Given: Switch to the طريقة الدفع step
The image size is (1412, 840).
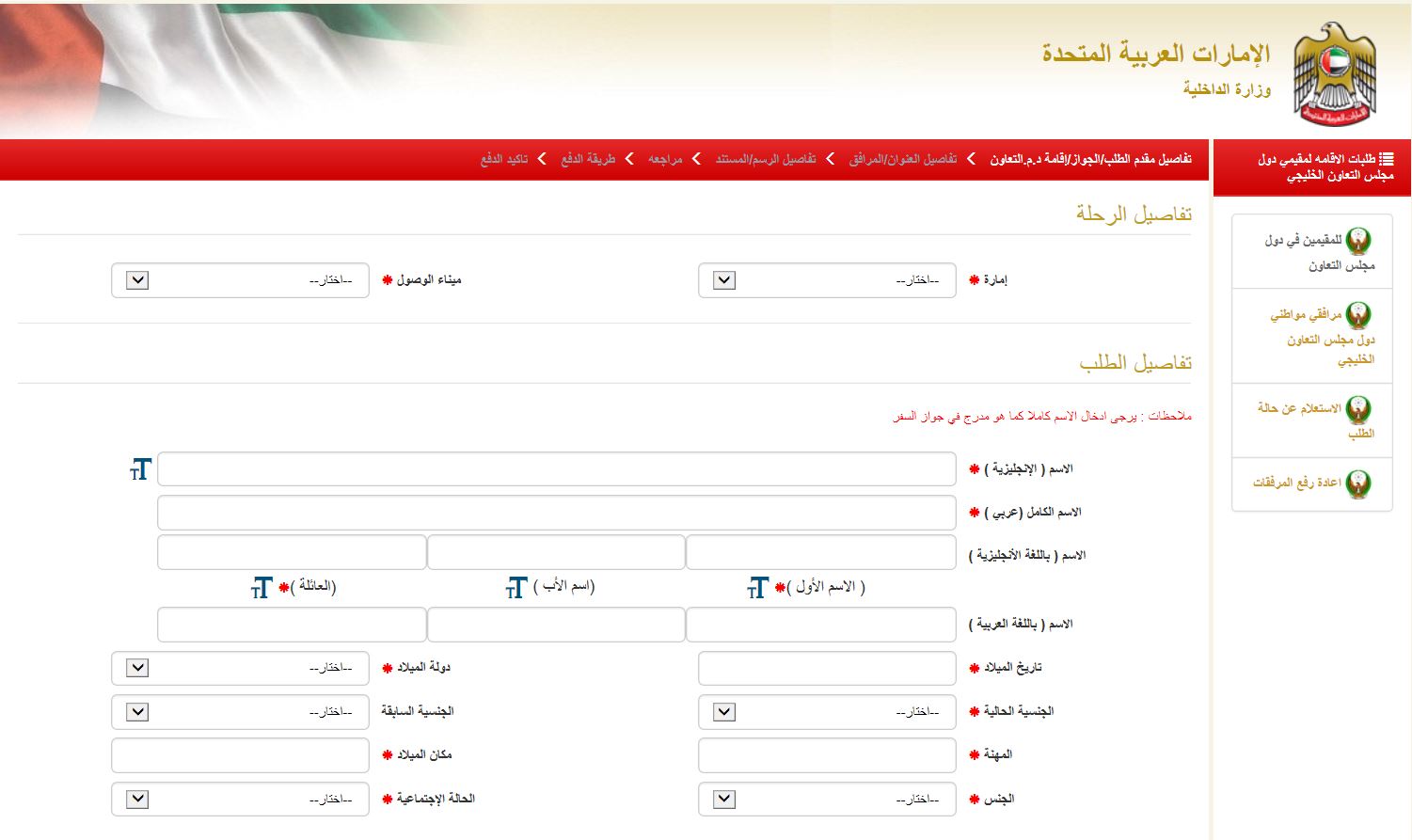Looking at the screenshot, I should tap(589, 160).
